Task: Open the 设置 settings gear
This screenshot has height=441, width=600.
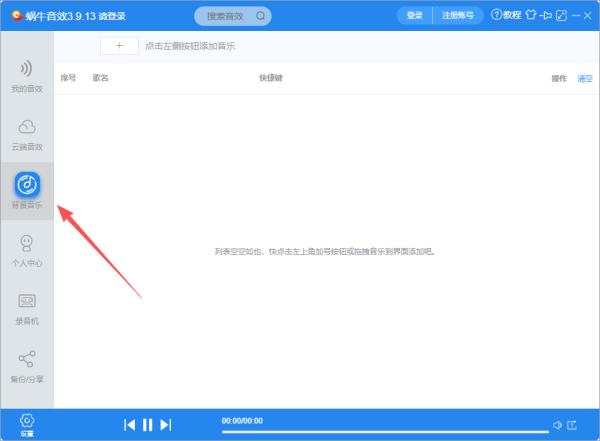Action: click(27, 425)
